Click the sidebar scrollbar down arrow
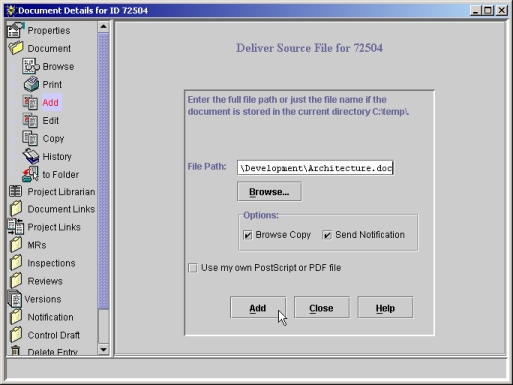Viewport: 513px width, 385px height. point(103,350)
